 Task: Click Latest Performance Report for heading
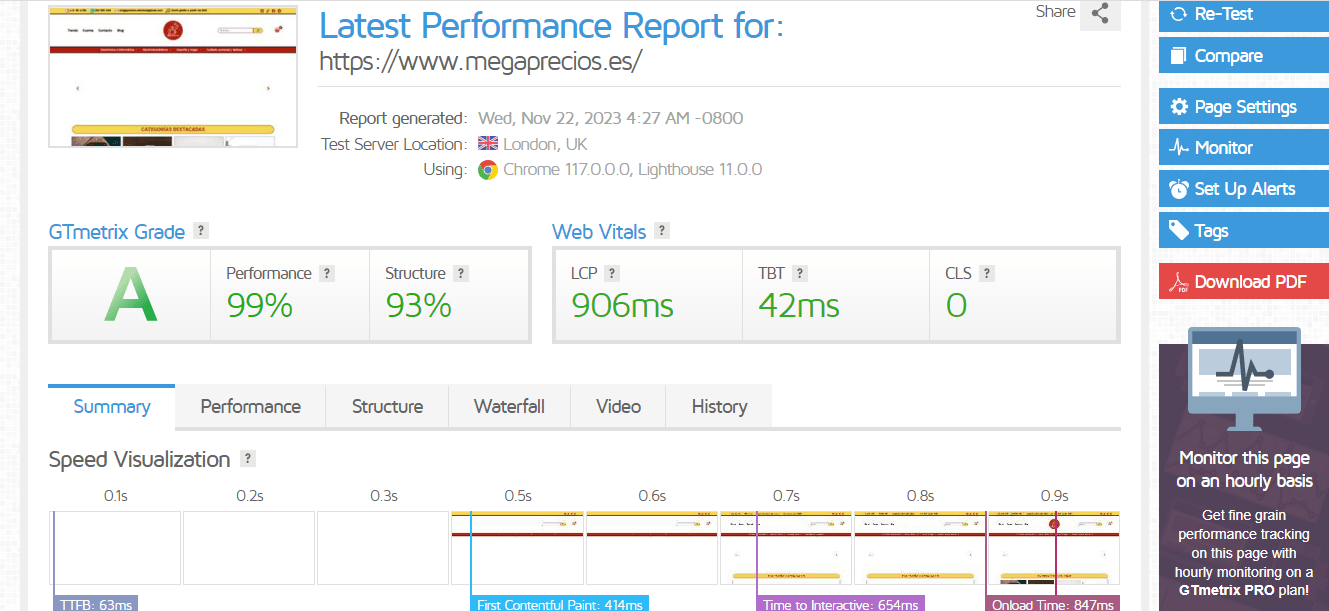tap(551, 24)
